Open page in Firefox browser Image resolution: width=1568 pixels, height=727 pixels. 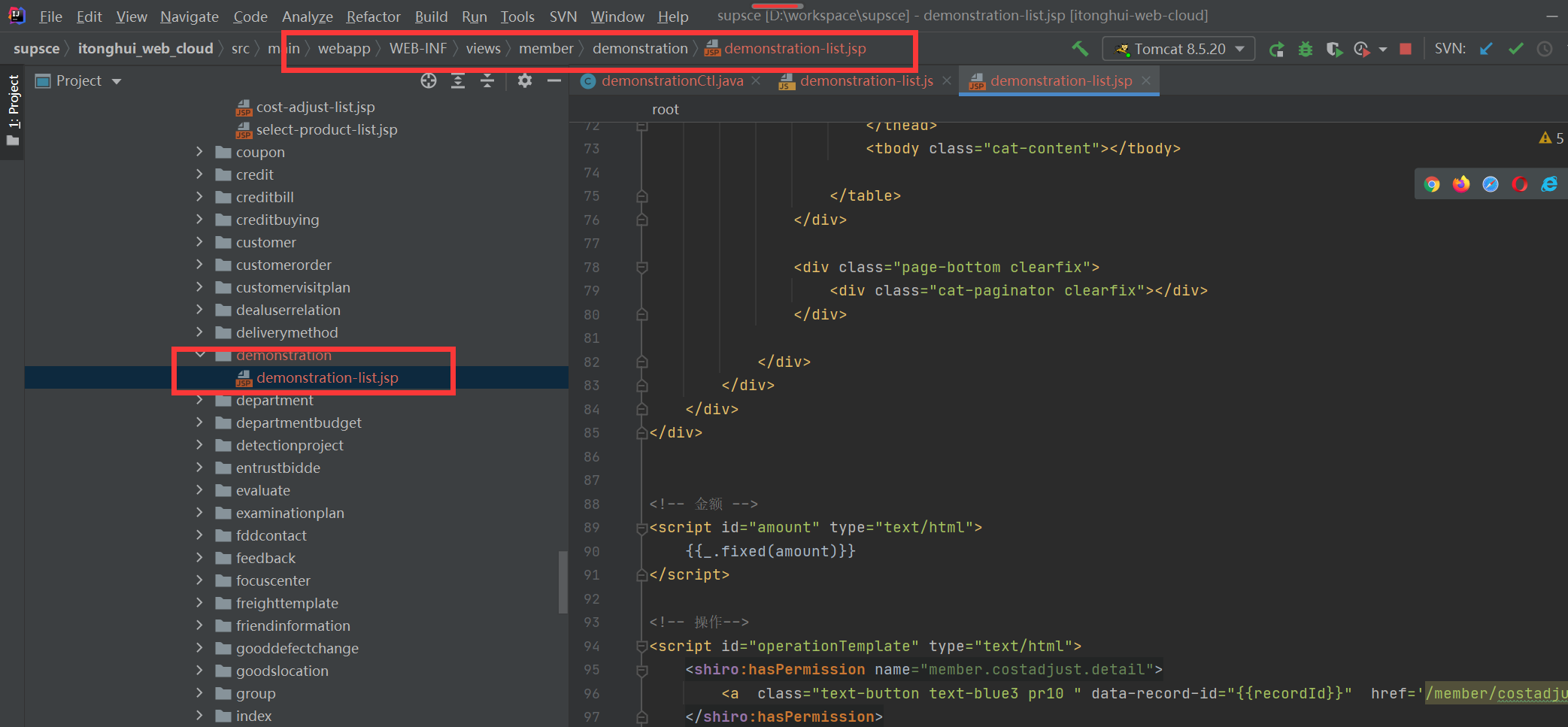[x=1461, y=184]
